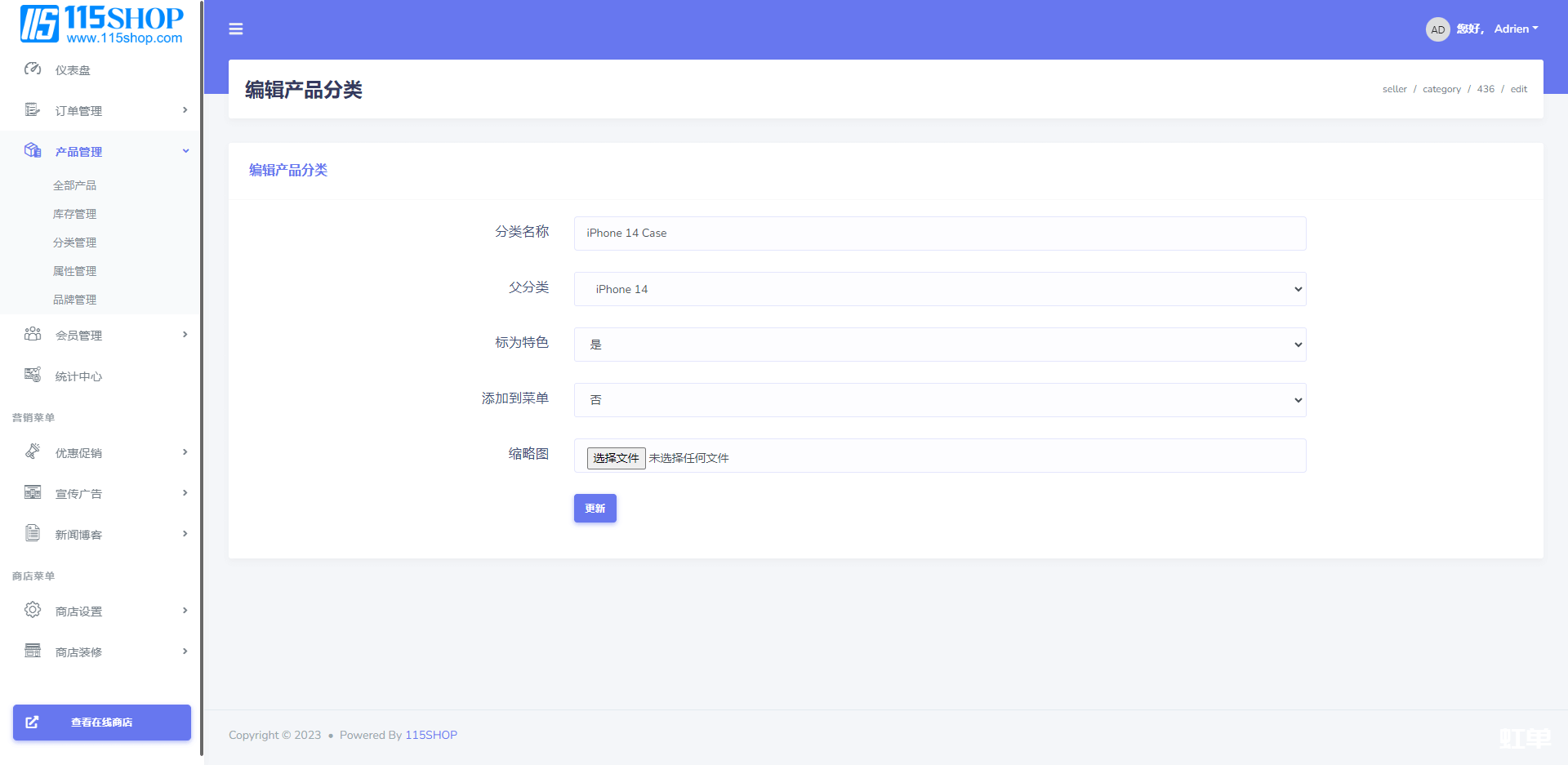Image resolution: width=1568 pixels, height=765 pixels.
Task: Open the Adrien user account dropdown
Action: (x=1516, y=29)
